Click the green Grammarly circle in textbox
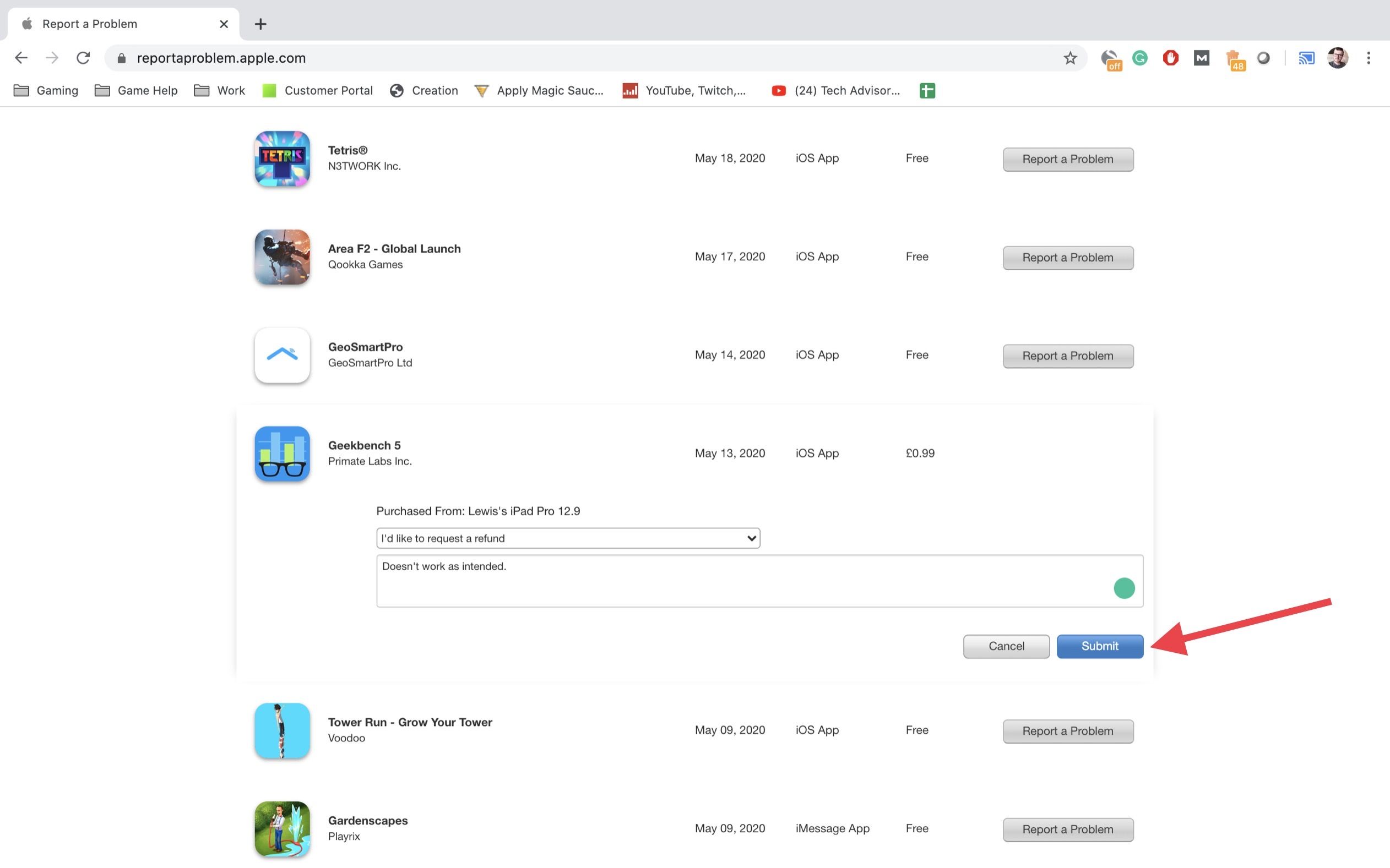 1123,588
